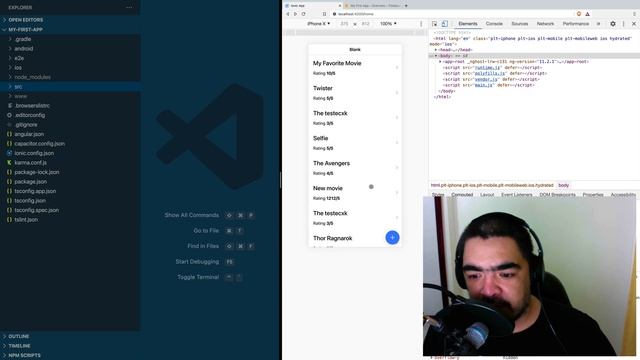Open the polyfills.js script link
The height and width of the screenshot is (360, 640).
coord(490,73)
